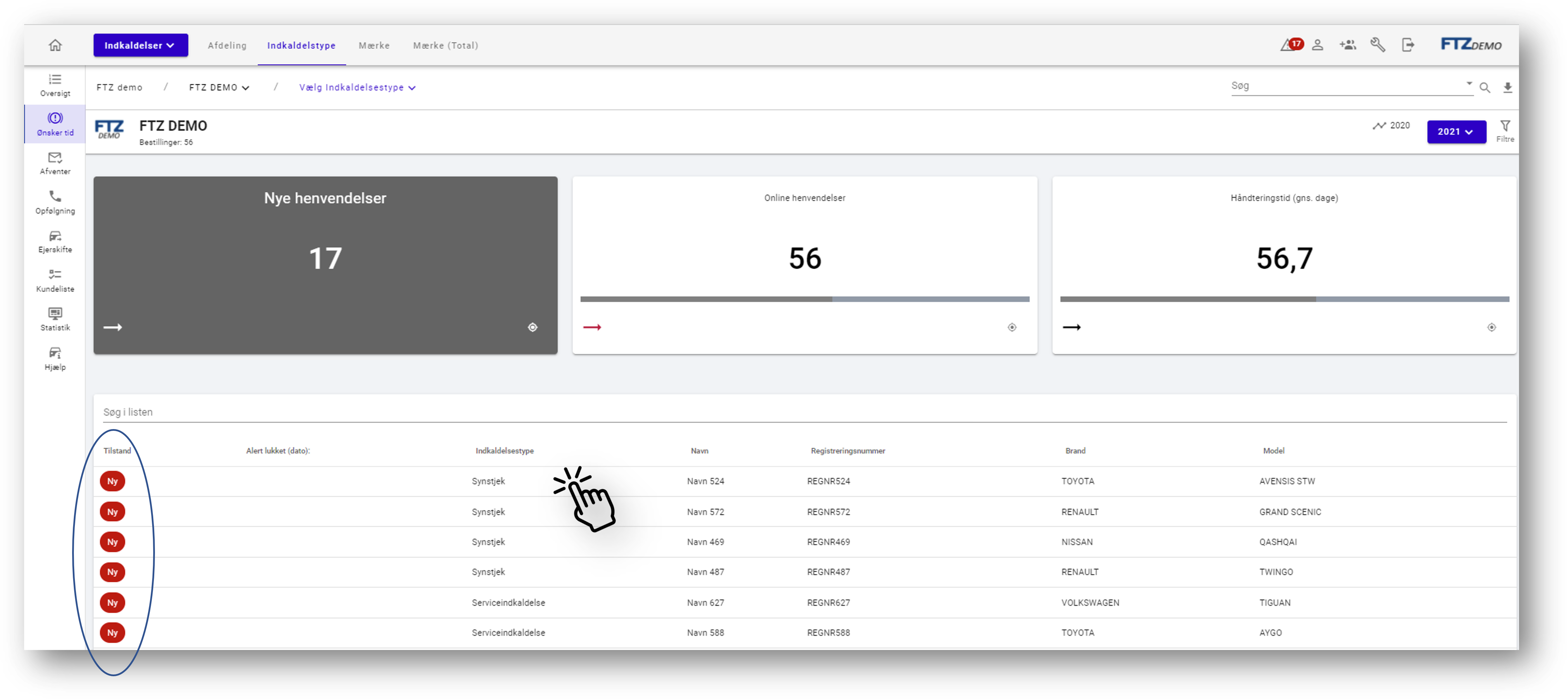The height and width of the screenshot is (699, 1568).
Task: Click Ny badge in Navn 469 row
Action: click(x=112, y=542)
